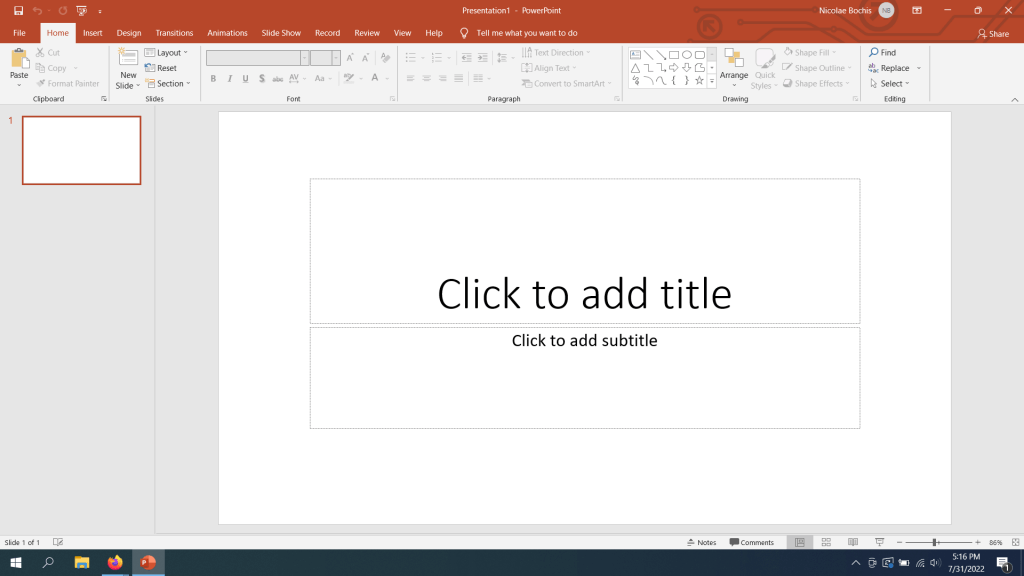Toggle strikethrough formatting
The width and height of the screenshot is (1024, 576).
[x=279, y=78]
